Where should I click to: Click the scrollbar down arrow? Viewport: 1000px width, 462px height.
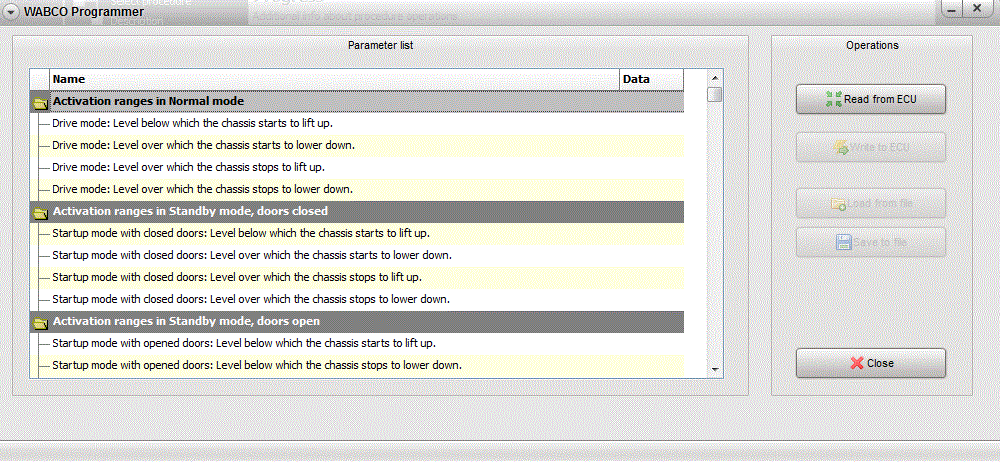[715, 369]
